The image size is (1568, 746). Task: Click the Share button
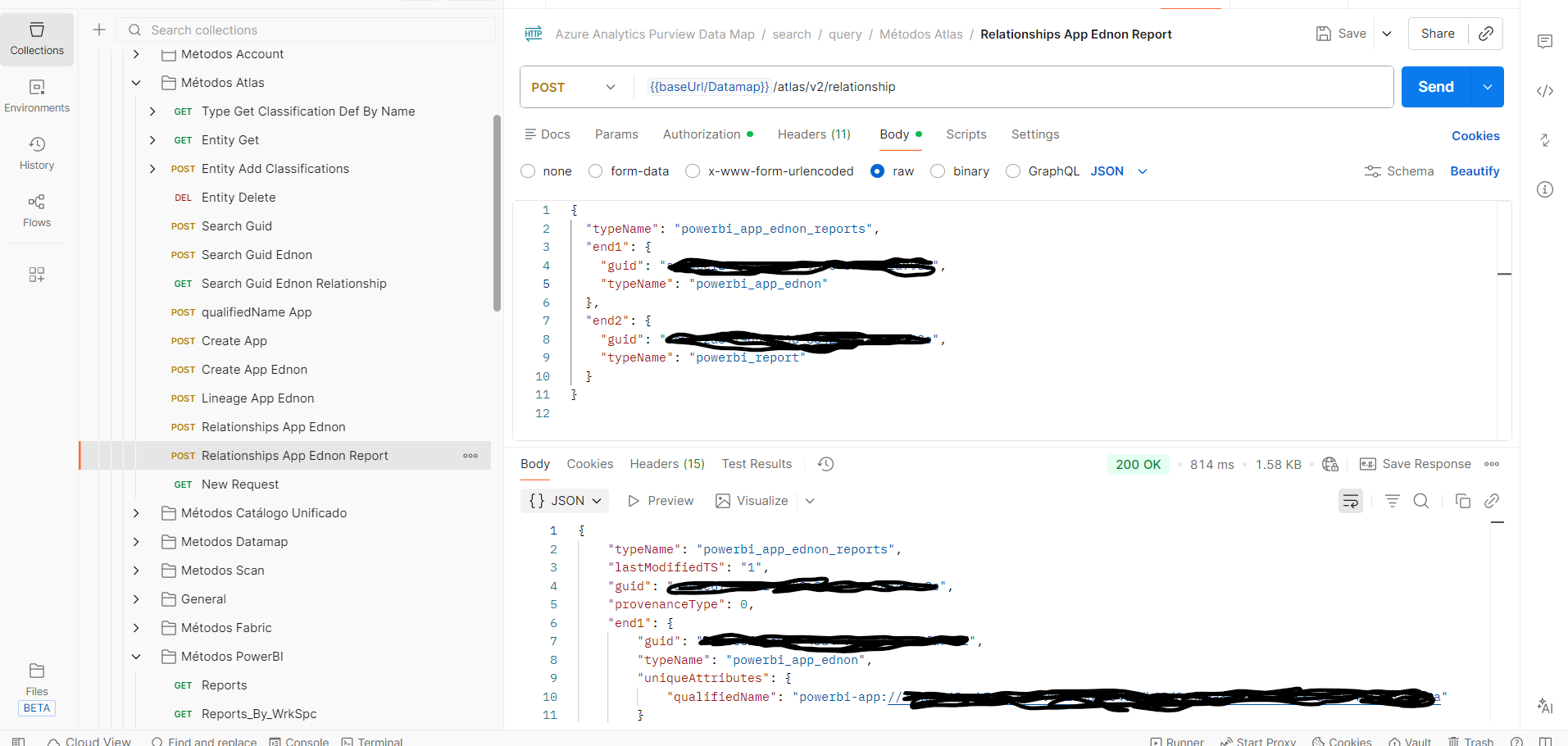pos(1438,34)
